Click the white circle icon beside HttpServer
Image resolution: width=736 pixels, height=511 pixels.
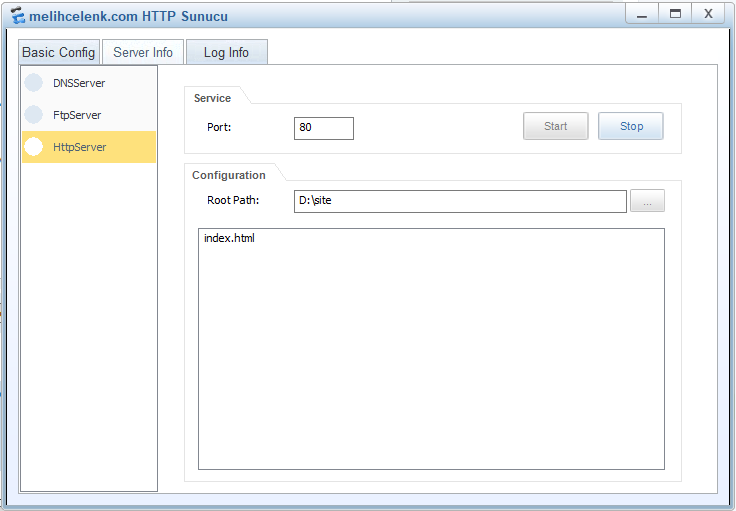point(34,147)
